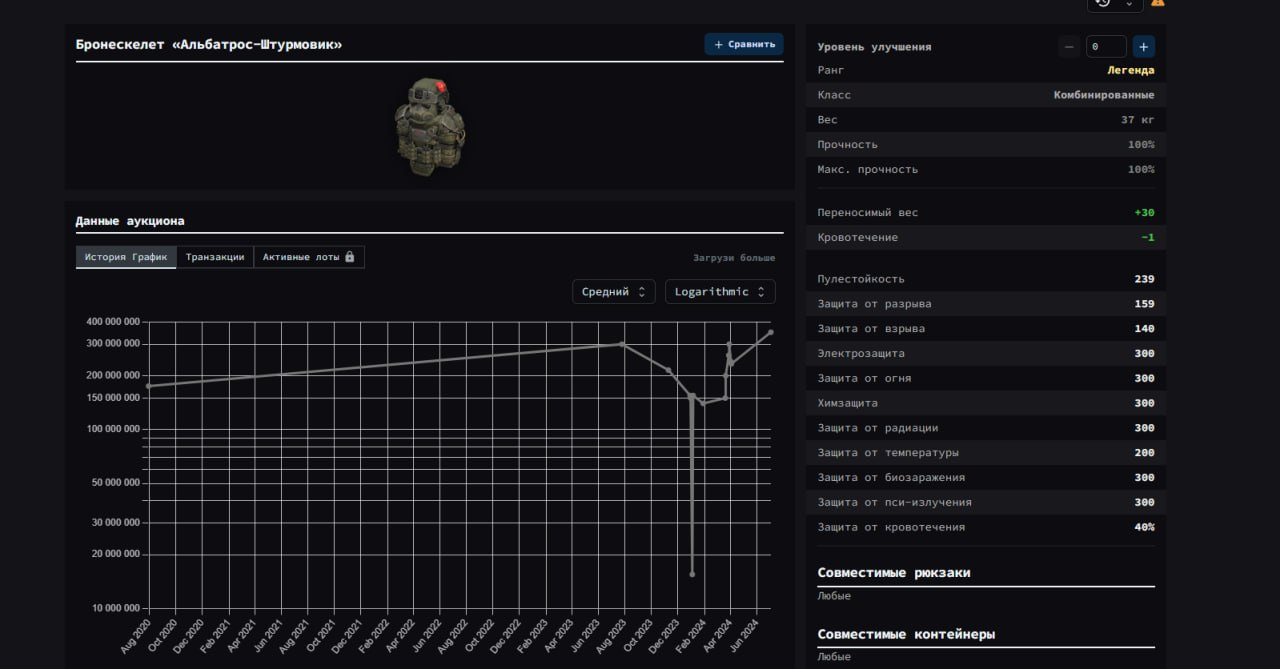The width and height of the screenshot is (1280, 669).
Task: Increase the upgrade level with plus
Action: point(1144,46)
